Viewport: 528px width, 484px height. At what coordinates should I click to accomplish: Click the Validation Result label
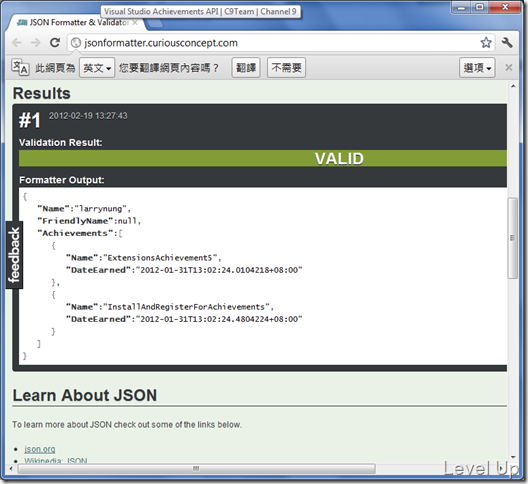click(x=61, y=142)
